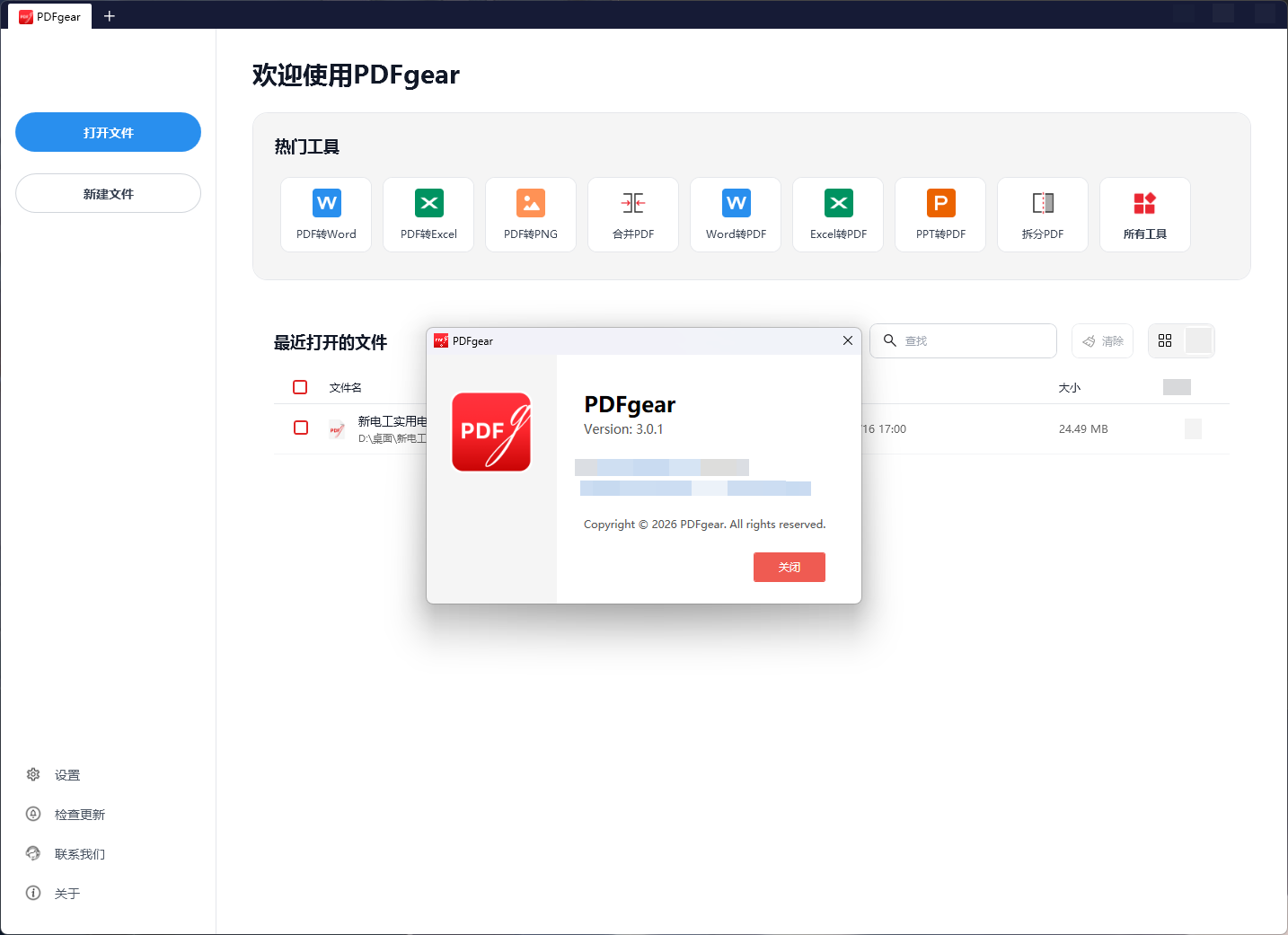
Task: Click the 打开文件 open file button
Action: click(x=108, y=132)
